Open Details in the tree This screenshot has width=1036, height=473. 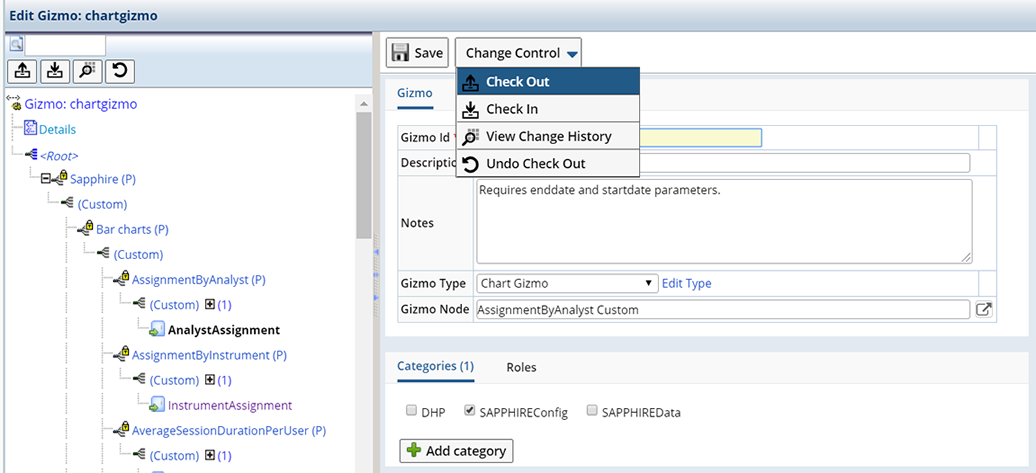click(57, 129)
